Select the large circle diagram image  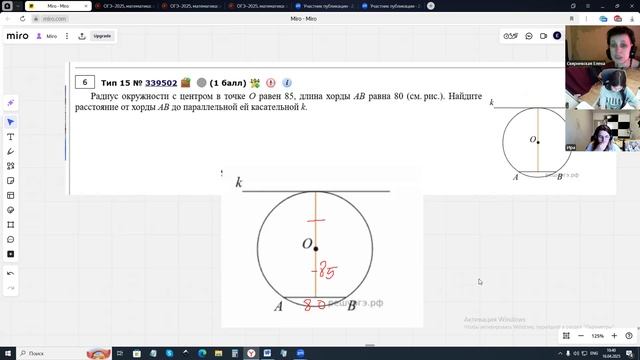coord(322,247)
